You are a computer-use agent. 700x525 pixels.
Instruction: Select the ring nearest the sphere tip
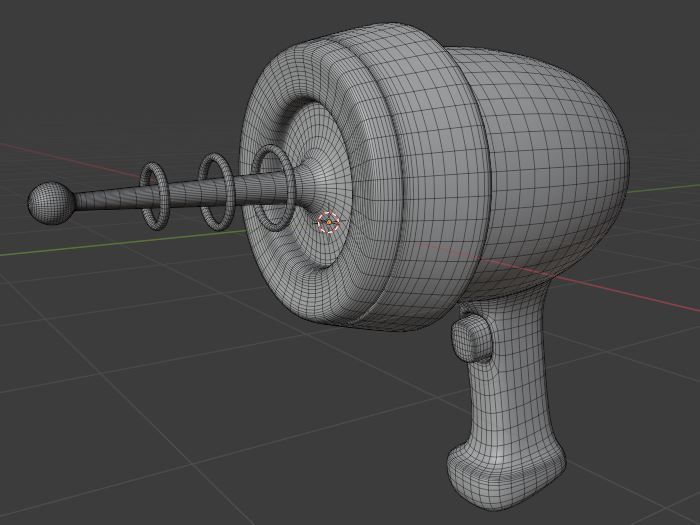point(155,196)
